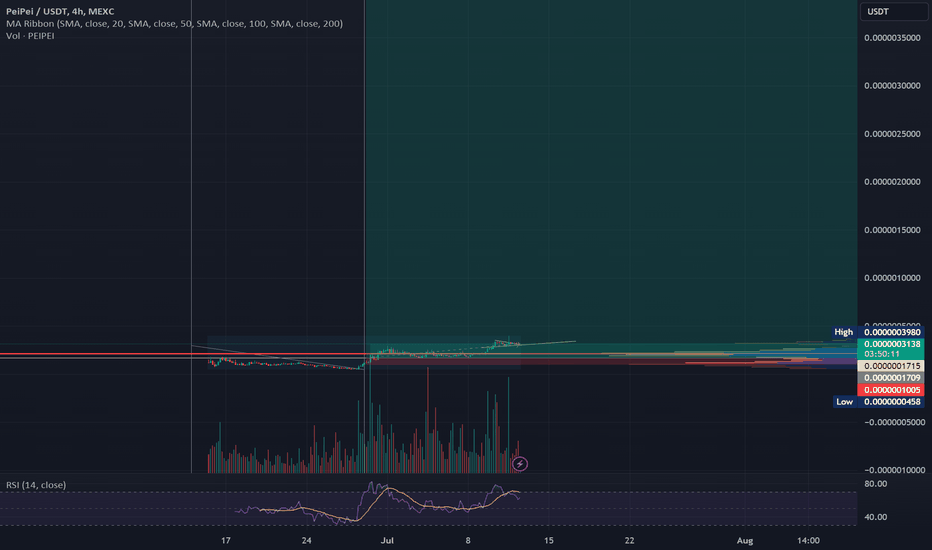Image resolution: width=932 pixels, height=550 pixels.
Task: Click the lightning bolt alert icon
Action: click(519, 464)
